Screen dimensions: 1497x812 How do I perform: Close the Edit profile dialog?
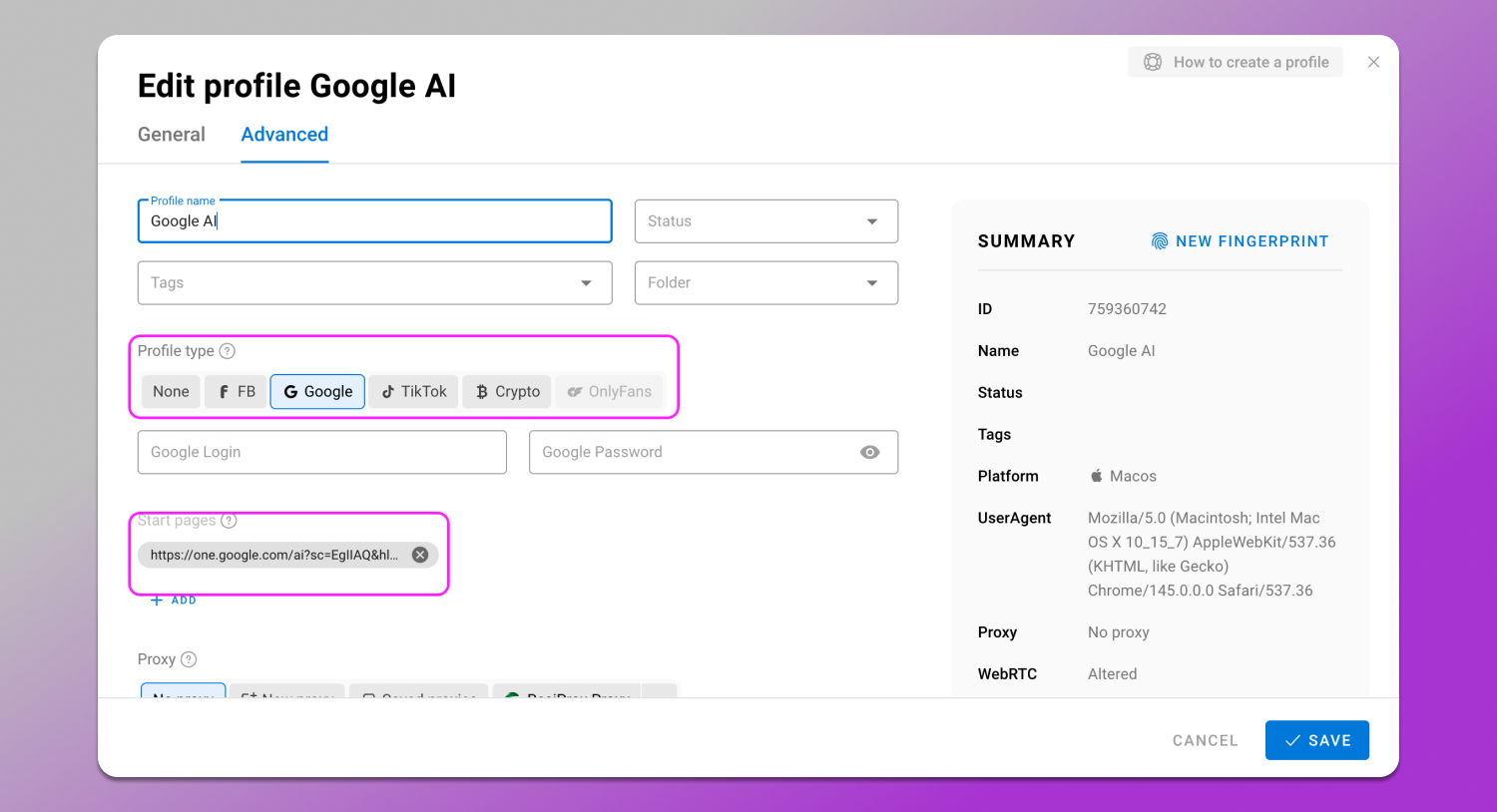(1373, 62)
